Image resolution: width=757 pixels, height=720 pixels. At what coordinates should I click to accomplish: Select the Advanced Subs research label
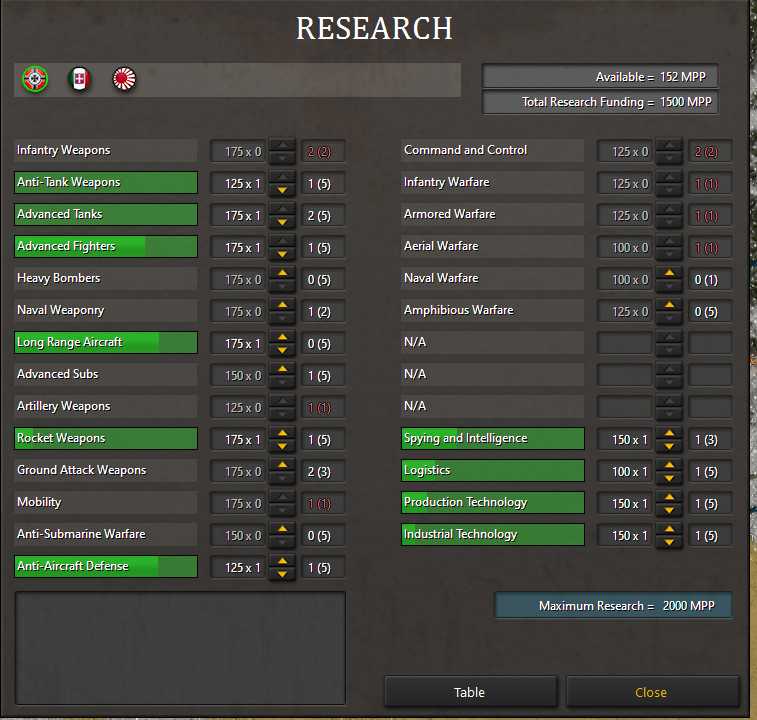point(106,374)
